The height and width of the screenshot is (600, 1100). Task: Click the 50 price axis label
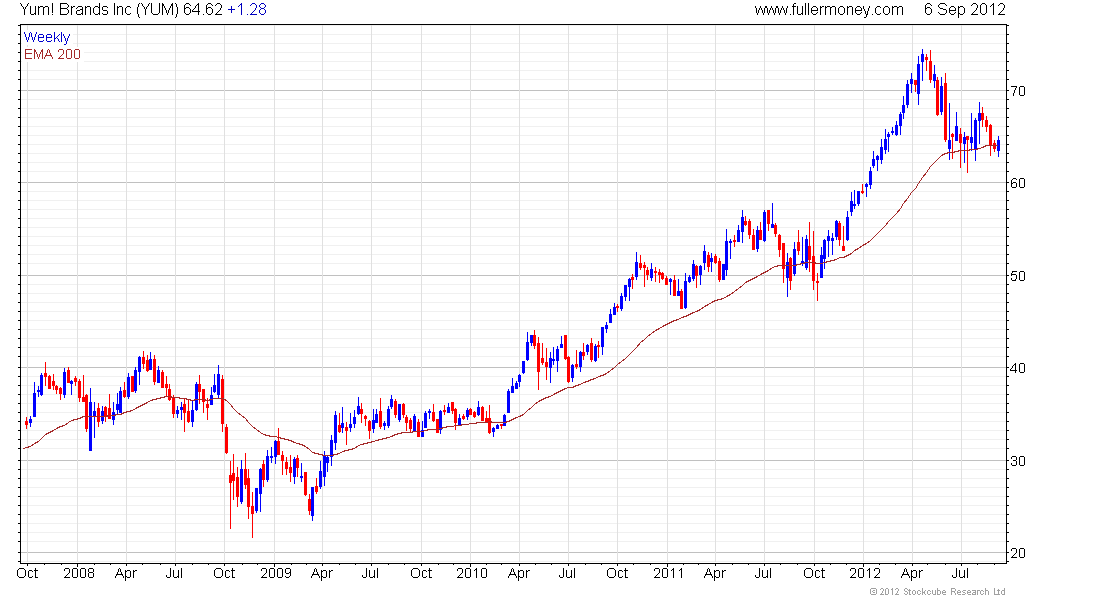[1018, 276]
